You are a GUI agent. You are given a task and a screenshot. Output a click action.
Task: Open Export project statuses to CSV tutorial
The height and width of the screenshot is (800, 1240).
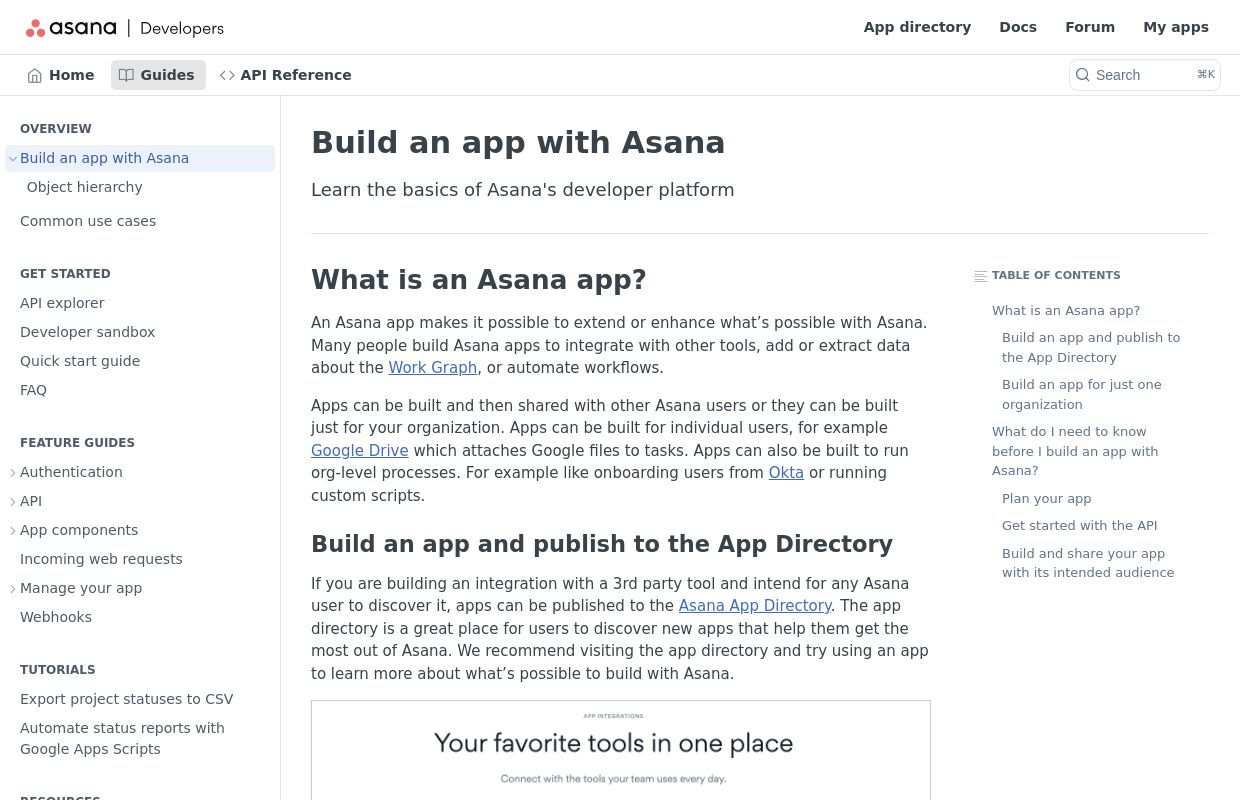coord(127,699)
